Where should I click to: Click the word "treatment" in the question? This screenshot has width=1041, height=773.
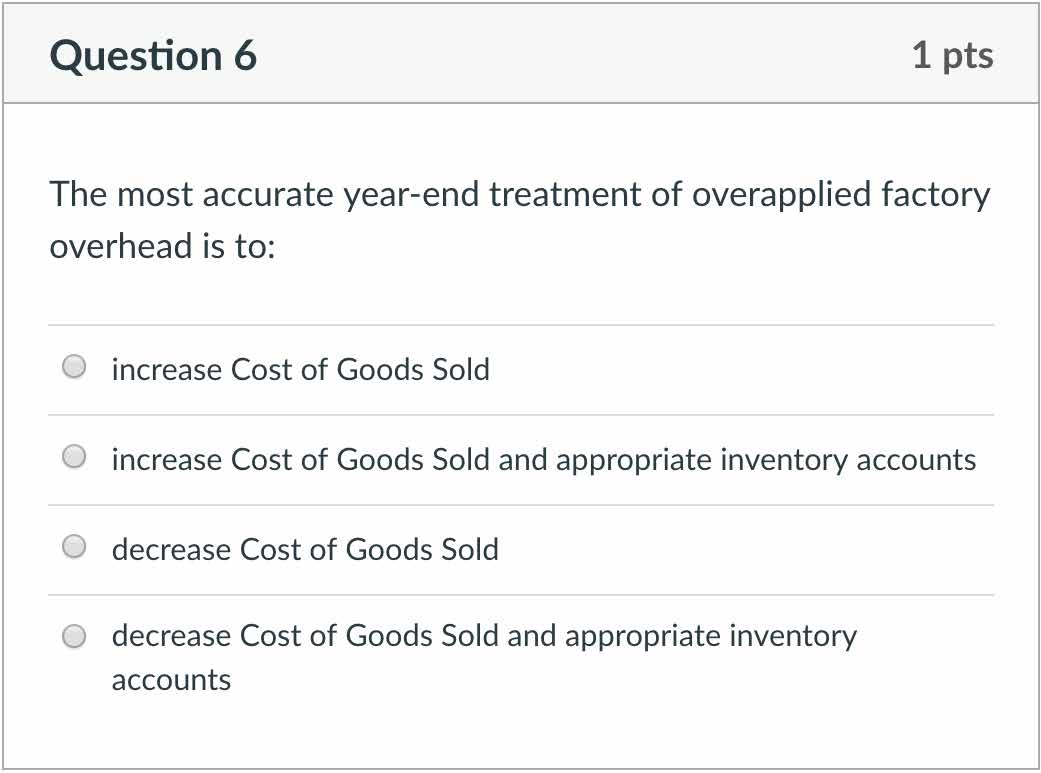564,194
